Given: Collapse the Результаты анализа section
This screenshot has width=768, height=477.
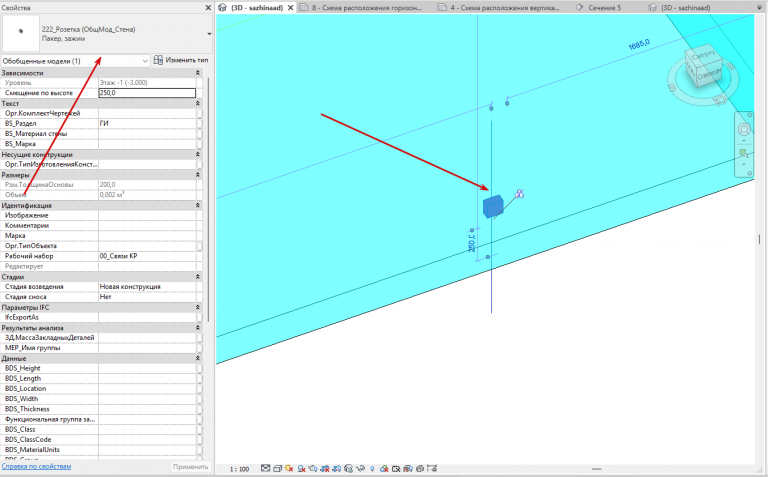Looking at the screenshot, I should click(x=198, y=328).
